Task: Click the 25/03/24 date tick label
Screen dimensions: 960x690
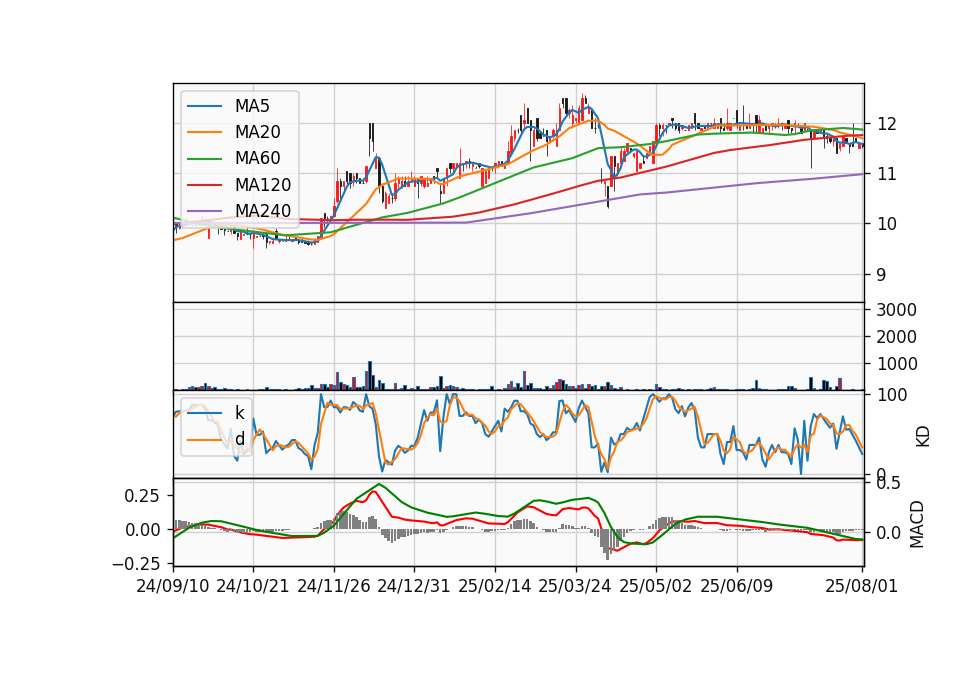Action: coord(575,586)
